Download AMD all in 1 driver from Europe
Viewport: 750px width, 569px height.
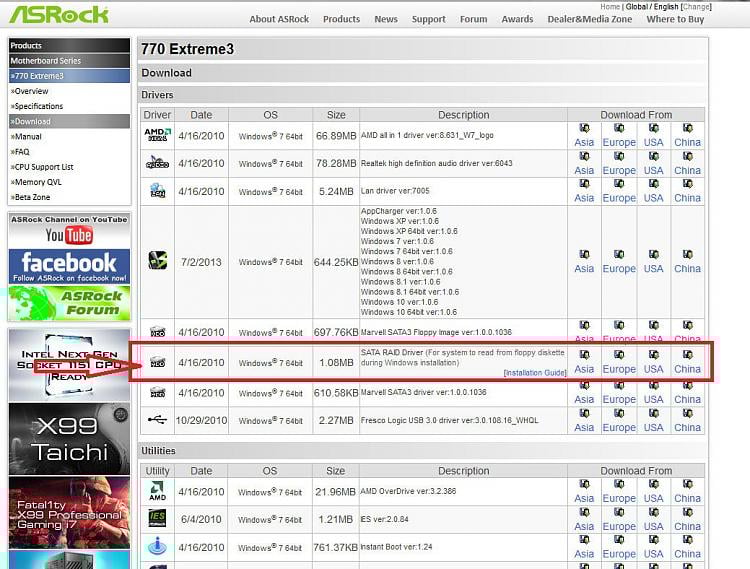[619, 142]
